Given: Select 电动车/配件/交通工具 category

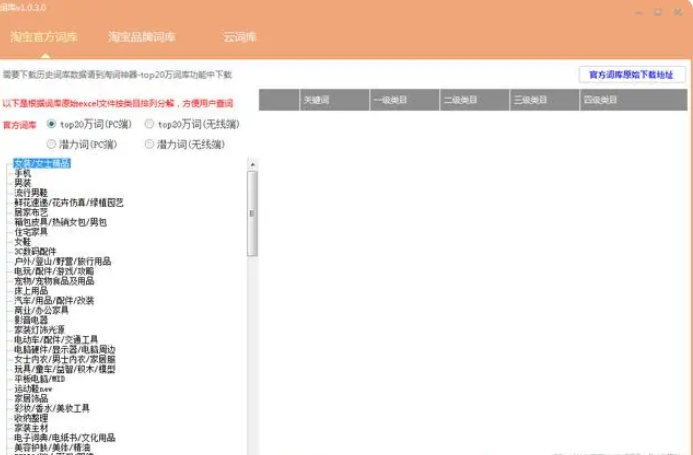Looking at the screenshot, I should [56, 340].
